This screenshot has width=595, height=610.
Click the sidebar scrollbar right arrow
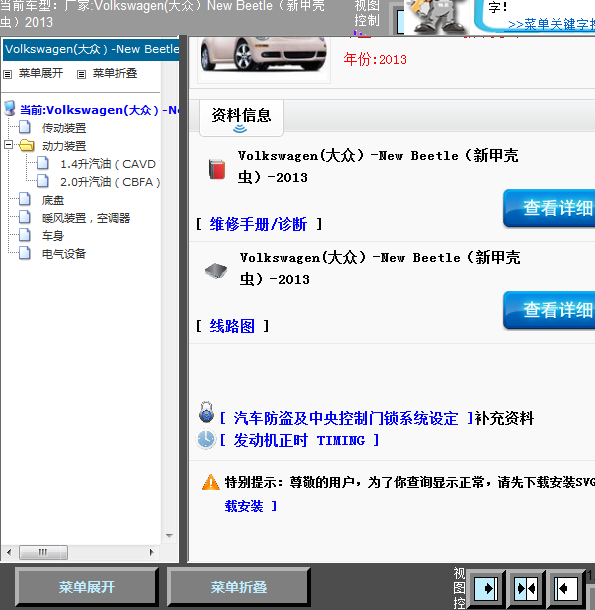[x=151, y=552]
